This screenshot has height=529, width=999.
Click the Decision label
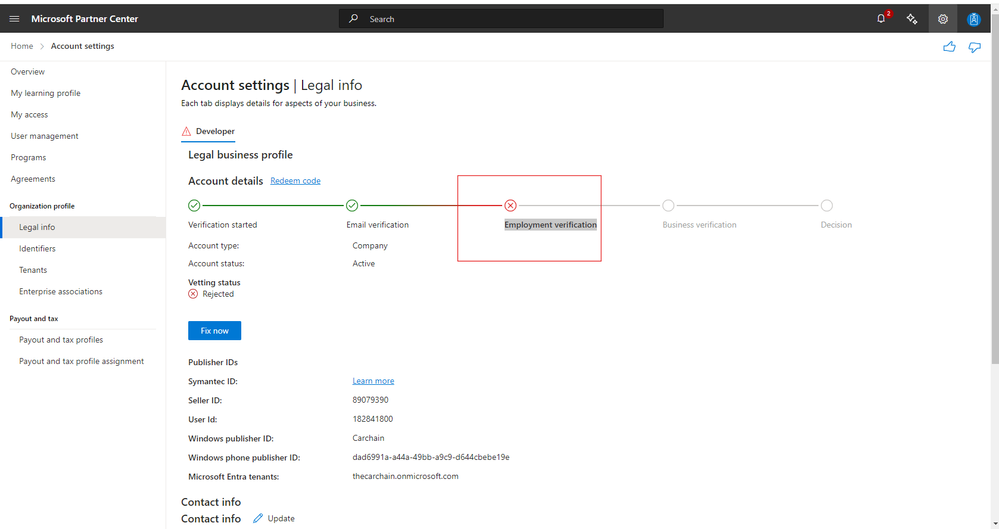(x=836, y=224)
